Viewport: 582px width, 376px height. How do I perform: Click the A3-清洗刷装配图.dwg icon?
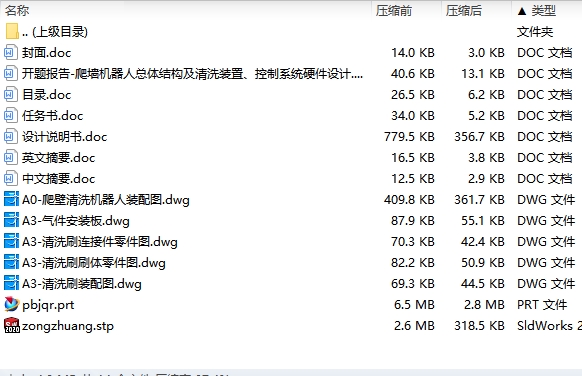(11, 284)
